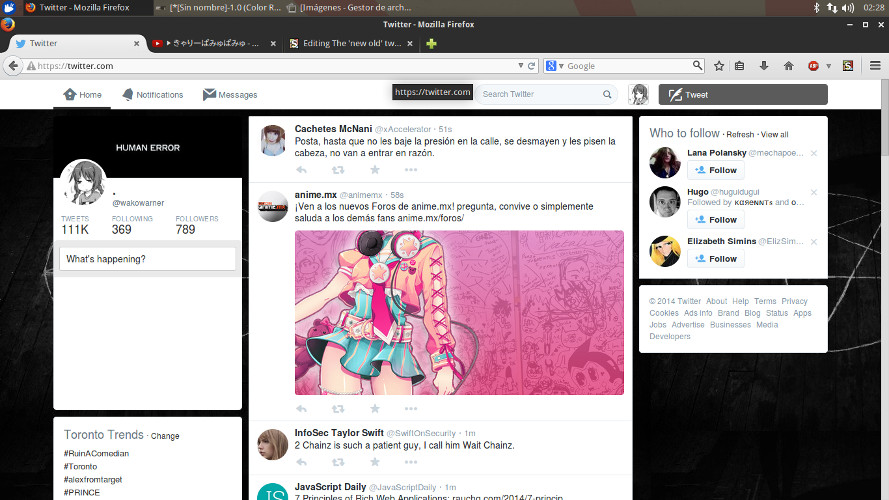Favorite InfoSec Taylor Swift's tweet

(x=375, y=462)
